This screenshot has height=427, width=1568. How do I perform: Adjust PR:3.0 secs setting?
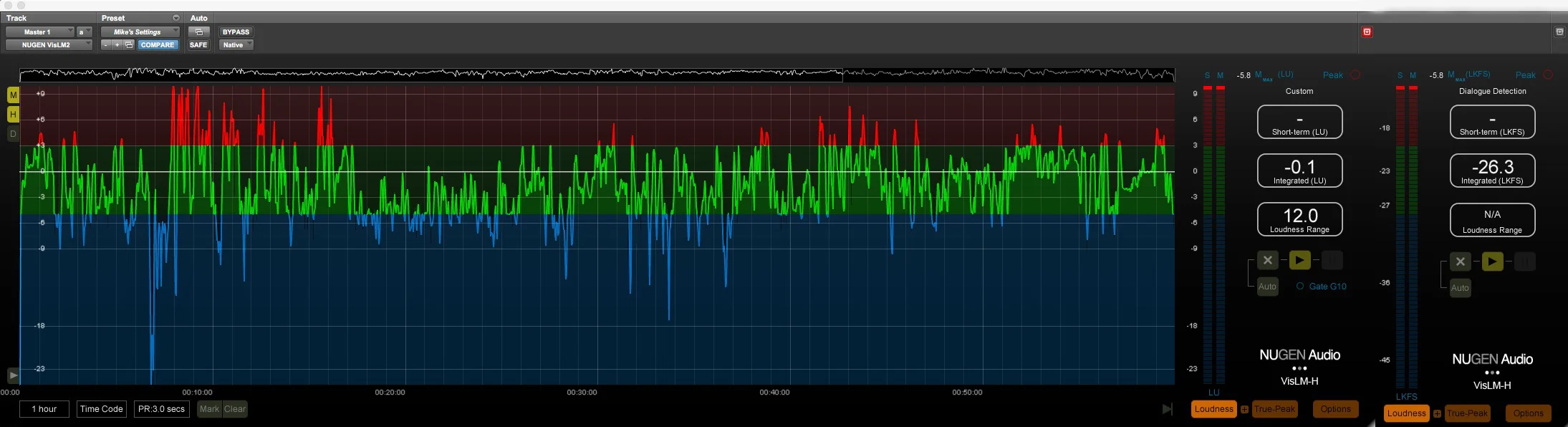click(x=161, y=409)
